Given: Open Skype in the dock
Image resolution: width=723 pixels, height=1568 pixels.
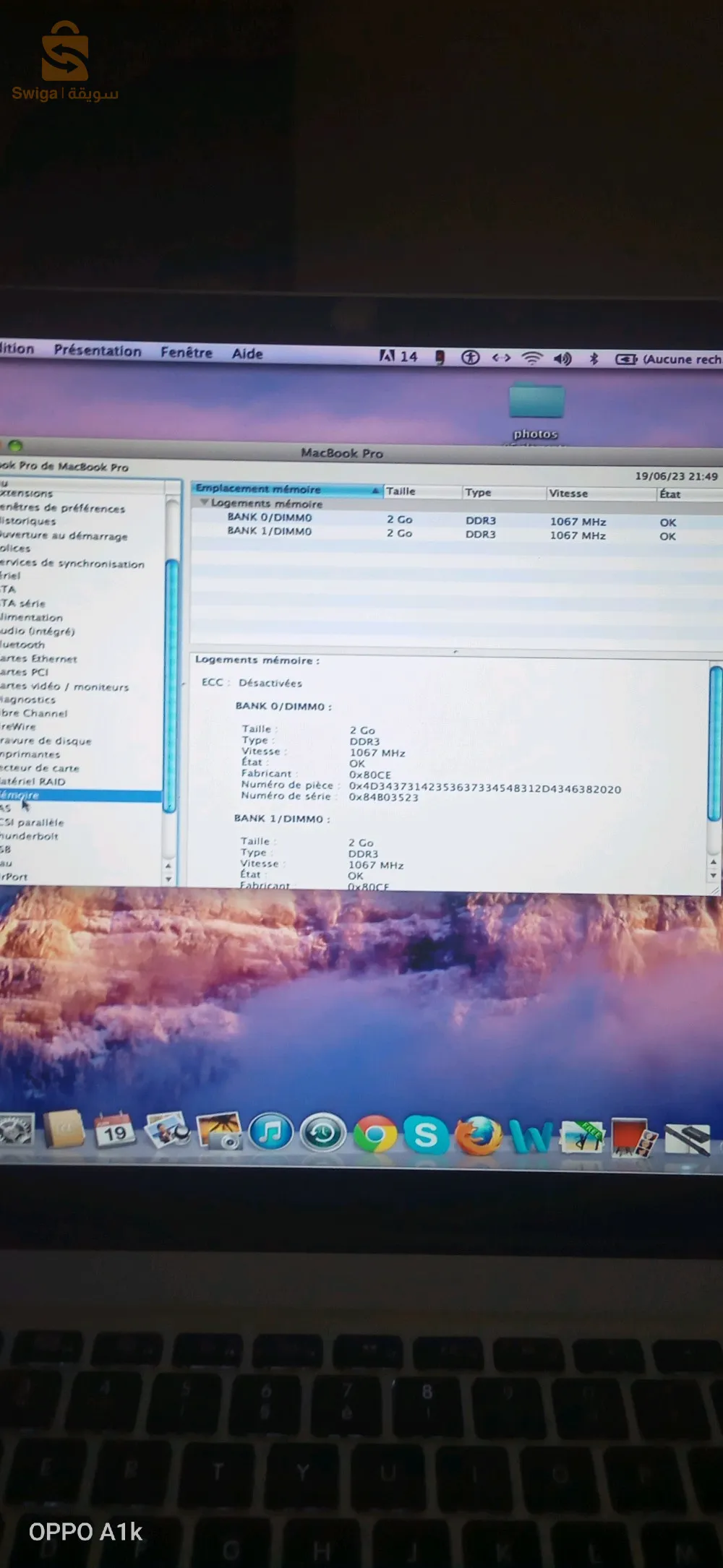Looking at the screenshot, I should [x=425, y=1134].
